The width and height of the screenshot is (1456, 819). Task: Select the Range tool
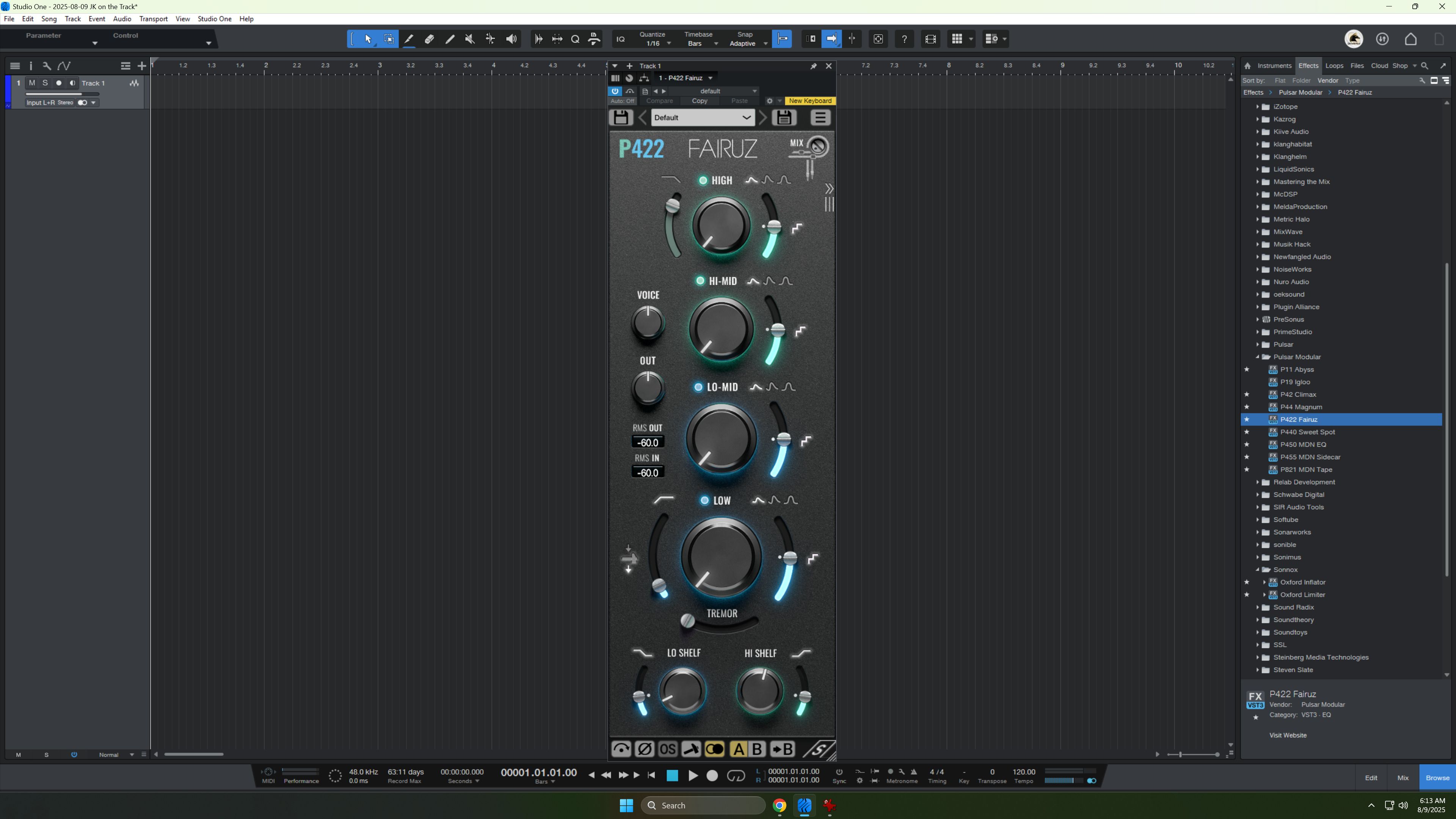pyautogui.click(x=389, y=39)
